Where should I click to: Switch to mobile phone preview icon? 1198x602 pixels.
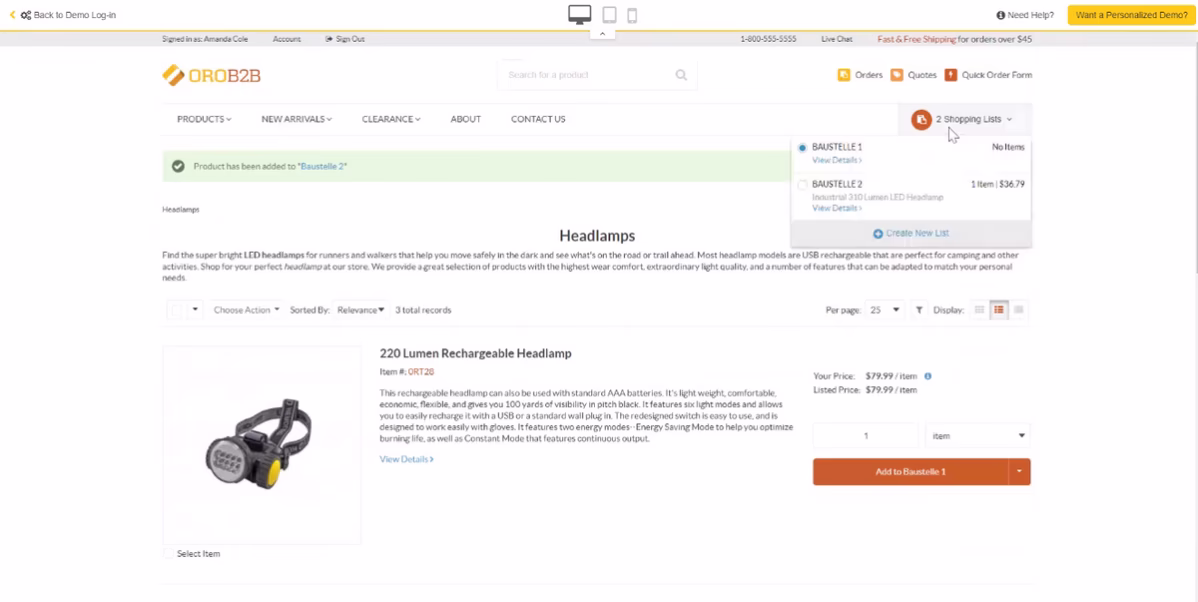[x=632, y=15]
